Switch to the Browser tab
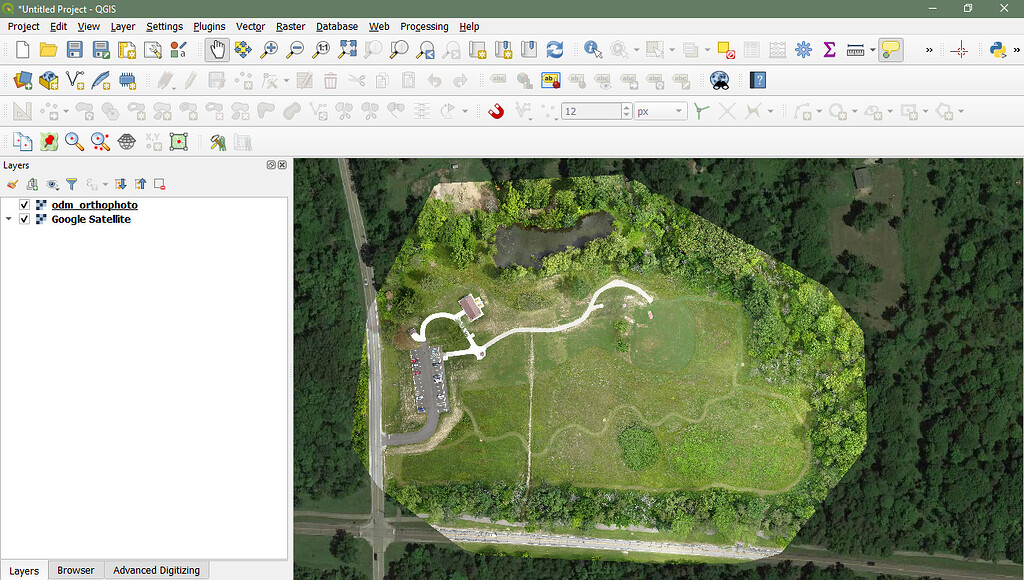The image size is (1024, 580). click(75, 569)
